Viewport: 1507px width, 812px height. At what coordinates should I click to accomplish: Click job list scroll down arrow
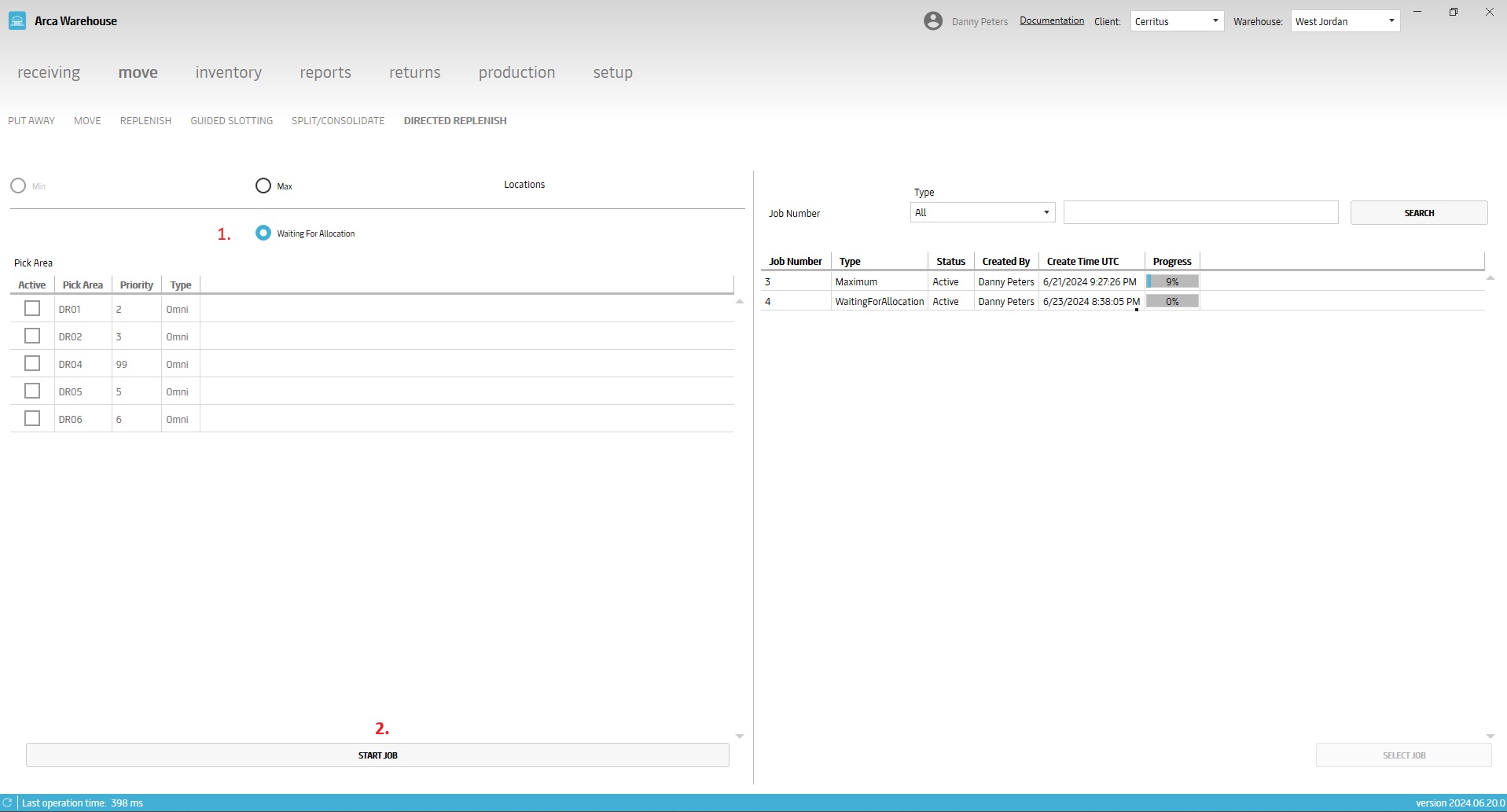point(1490,737)
